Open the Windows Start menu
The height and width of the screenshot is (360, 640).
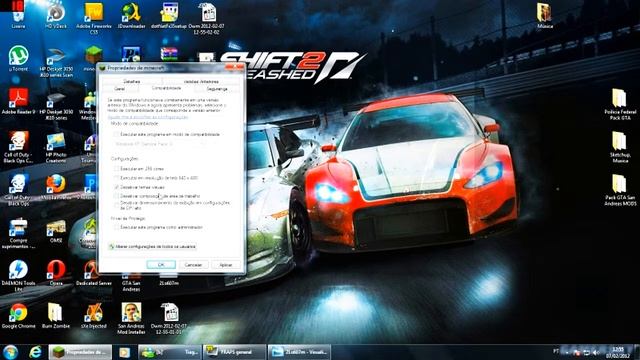pos(11,352)
